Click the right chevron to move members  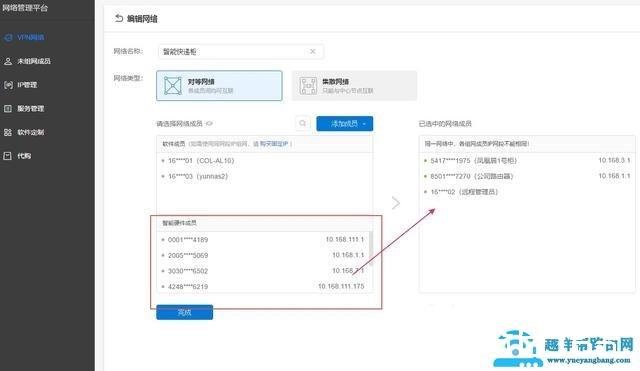(396, 203)
